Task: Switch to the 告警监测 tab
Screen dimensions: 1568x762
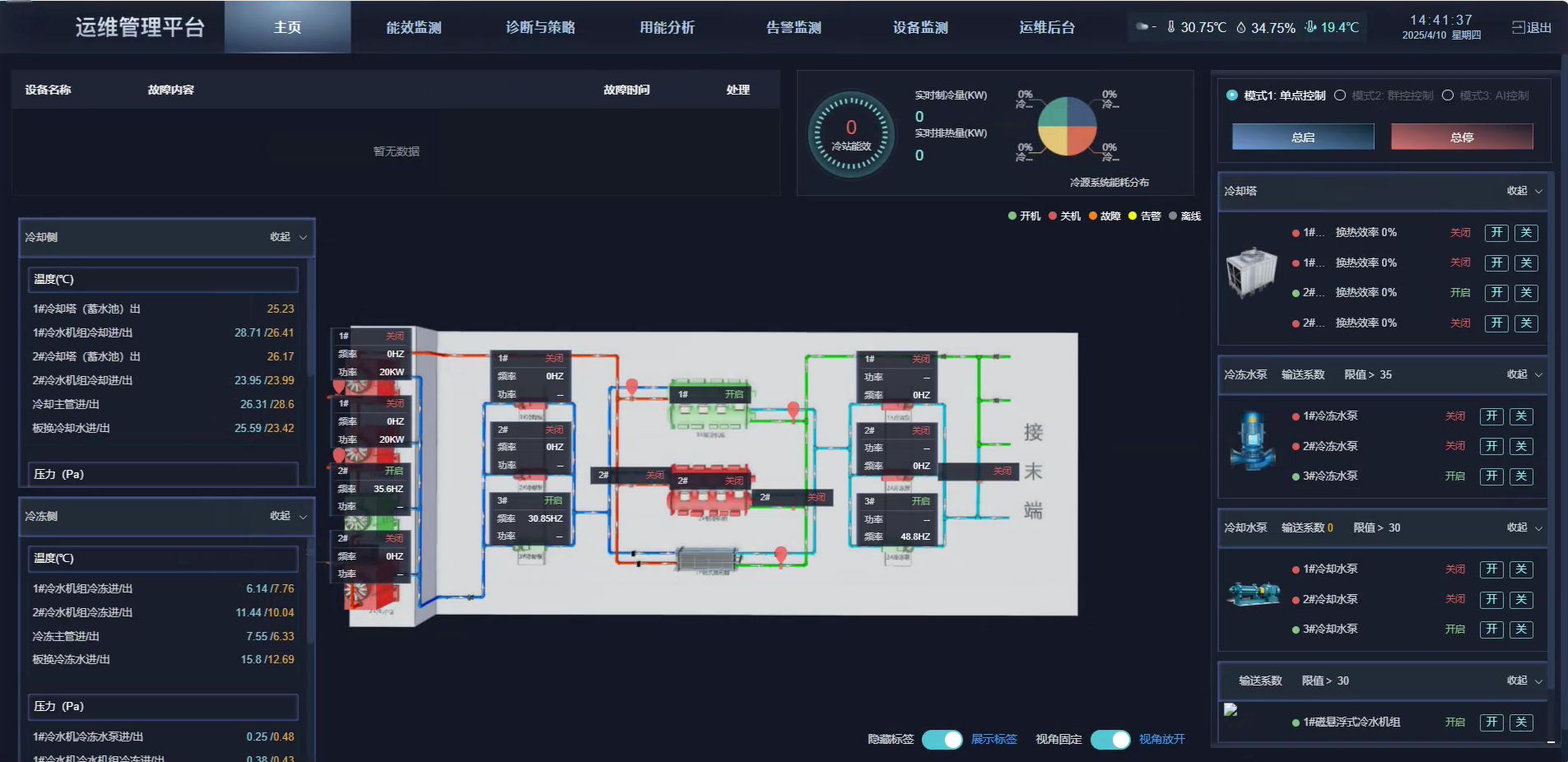Action: (x=793, y=27)
